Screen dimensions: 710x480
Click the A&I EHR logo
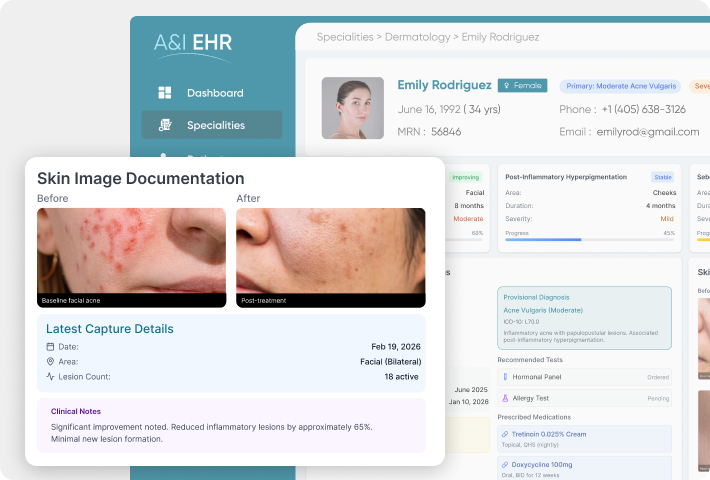tap(193, 46)
